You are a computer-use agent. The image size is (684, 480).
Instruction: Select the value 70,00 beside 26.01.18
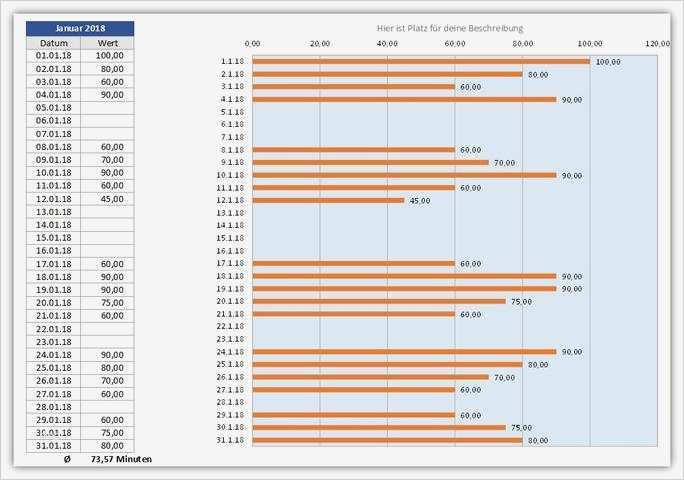tap(108, 381)
